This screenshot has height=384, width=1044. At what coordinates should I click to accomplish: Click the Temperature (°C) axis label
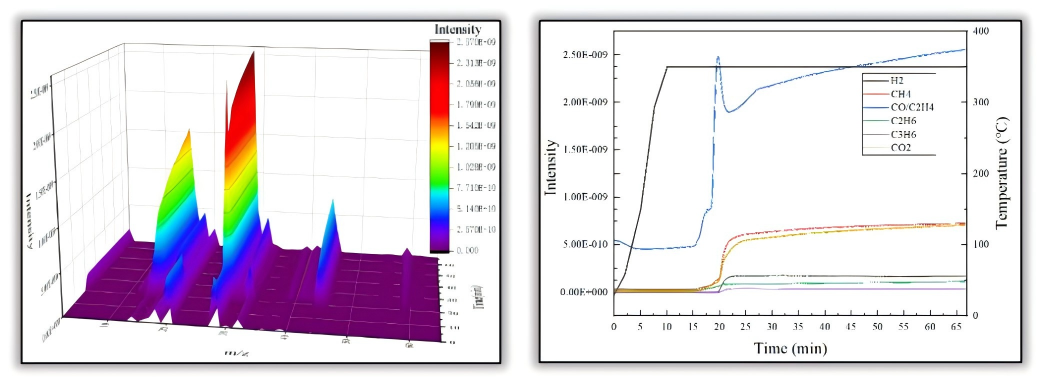(x=1003, y=173)
